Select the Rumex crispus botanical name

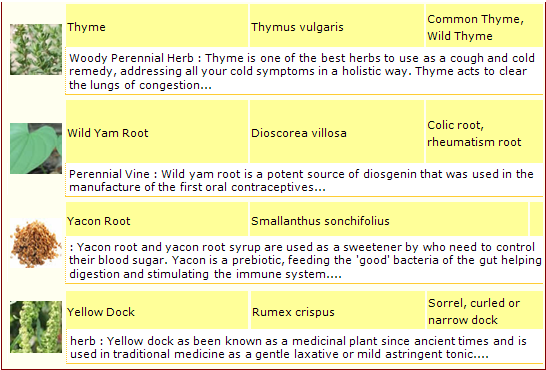click(x=293, y=312)
